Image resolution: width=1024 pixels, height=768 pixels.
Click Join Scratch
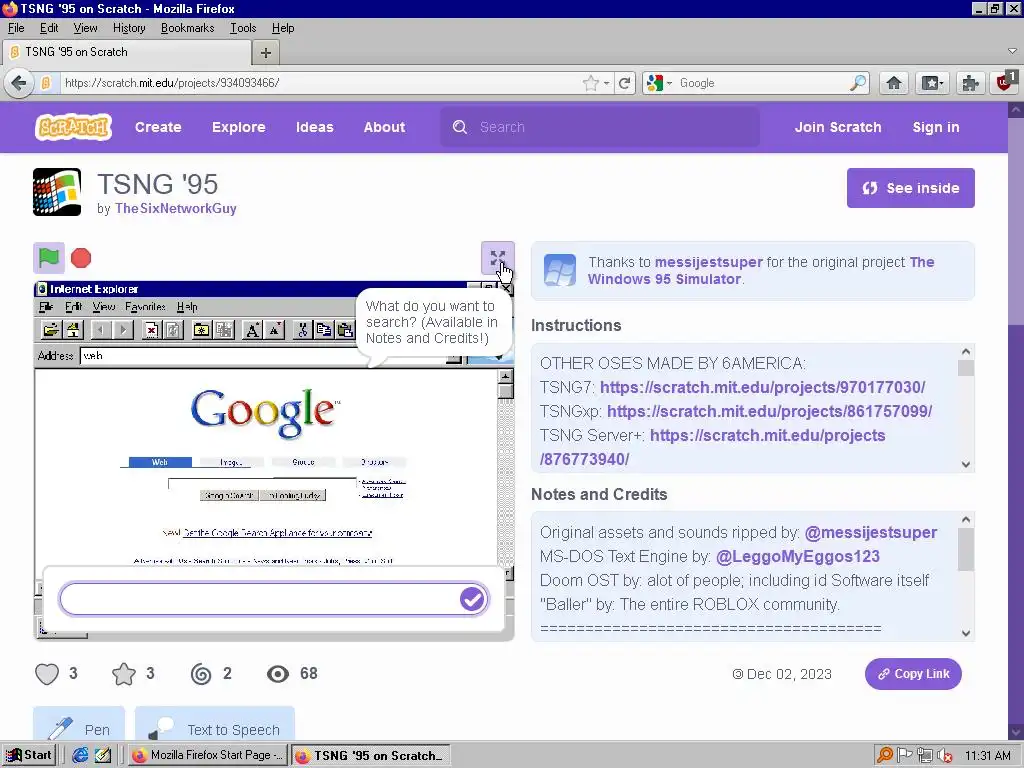(838, 127)
